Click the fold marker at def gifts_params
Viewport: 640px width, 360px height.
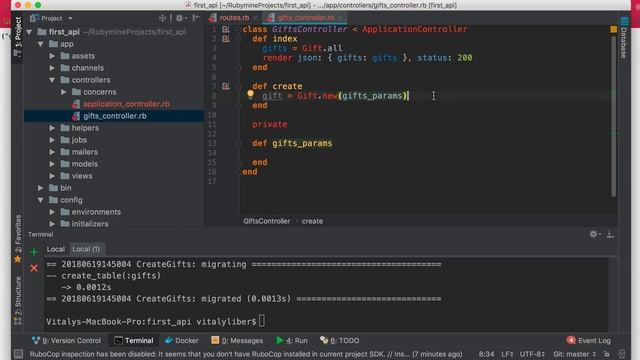tap(239, 143)
